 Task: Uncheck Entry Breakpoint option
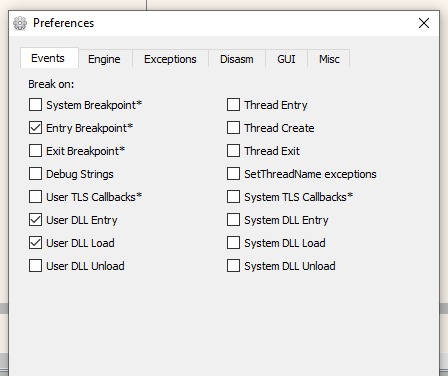tap(35, 128)
